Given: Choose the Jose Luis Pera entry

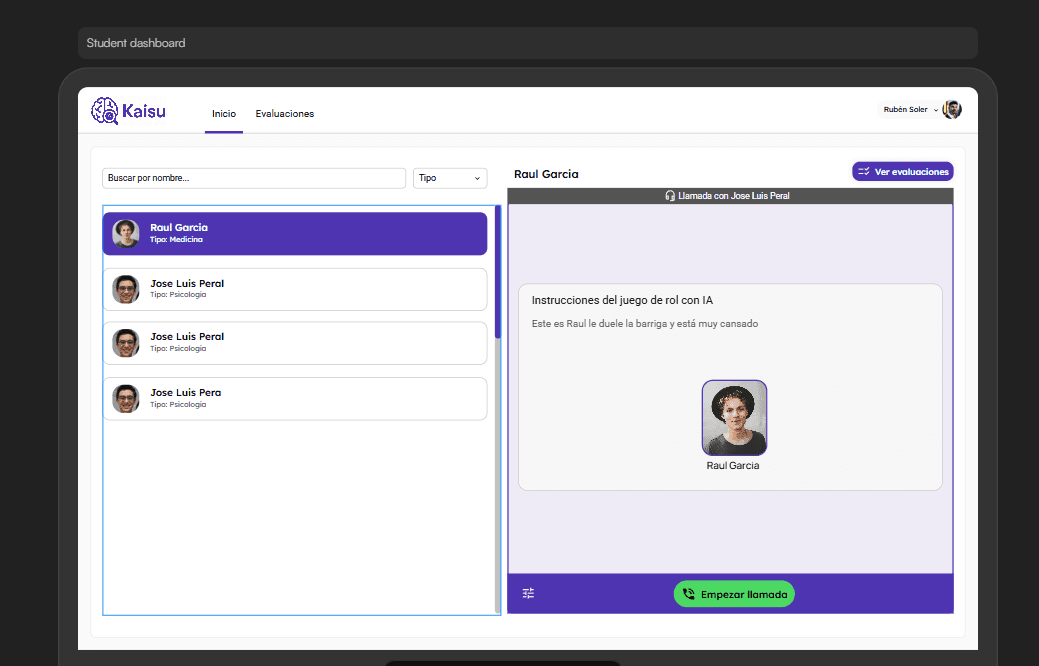Looking at the screenshot, I should pyautogui.click(x=295, y=398).
